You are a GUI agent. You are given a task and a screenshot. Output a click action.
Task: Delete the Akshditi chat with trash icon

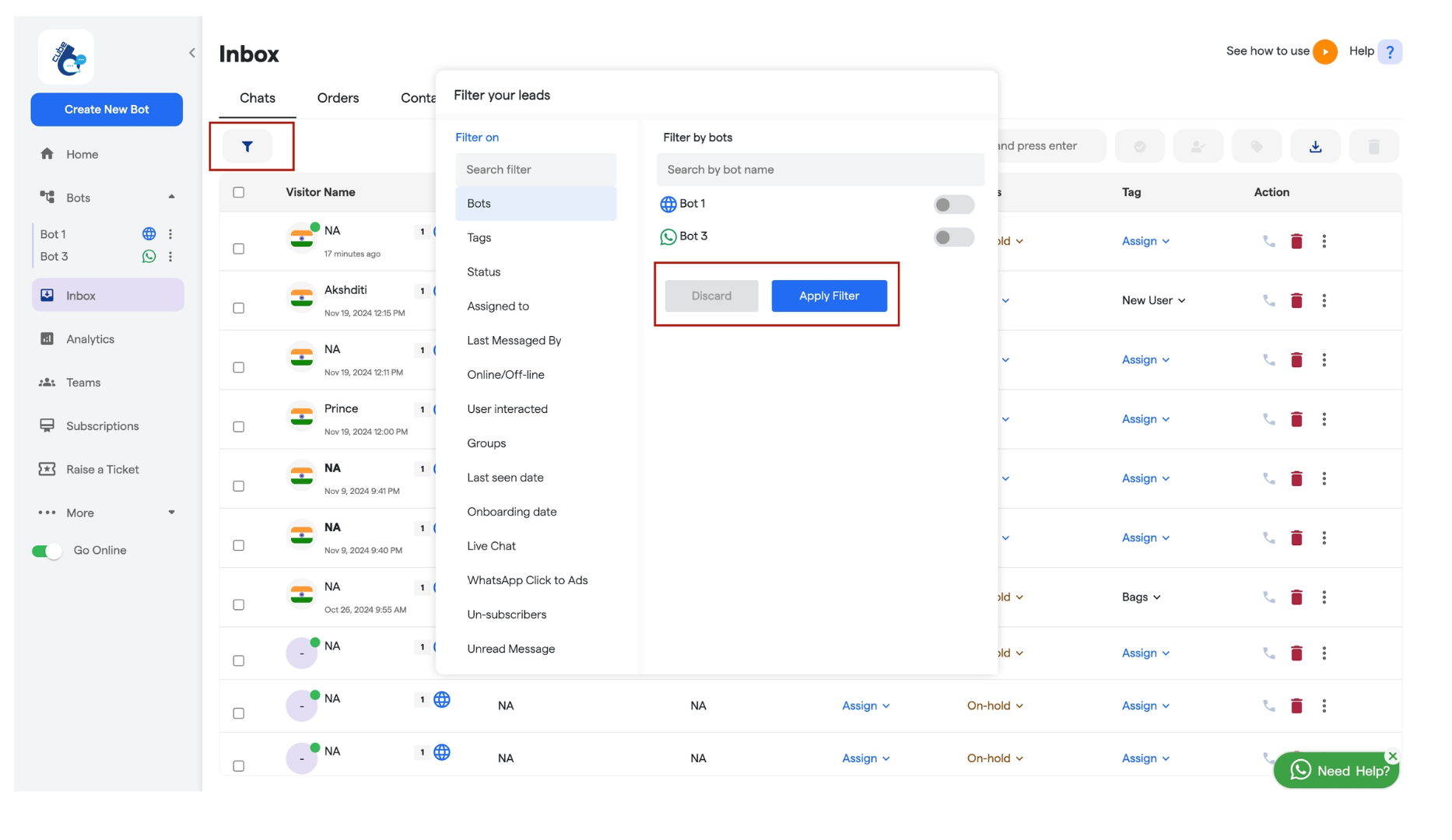pos(1296,300)
